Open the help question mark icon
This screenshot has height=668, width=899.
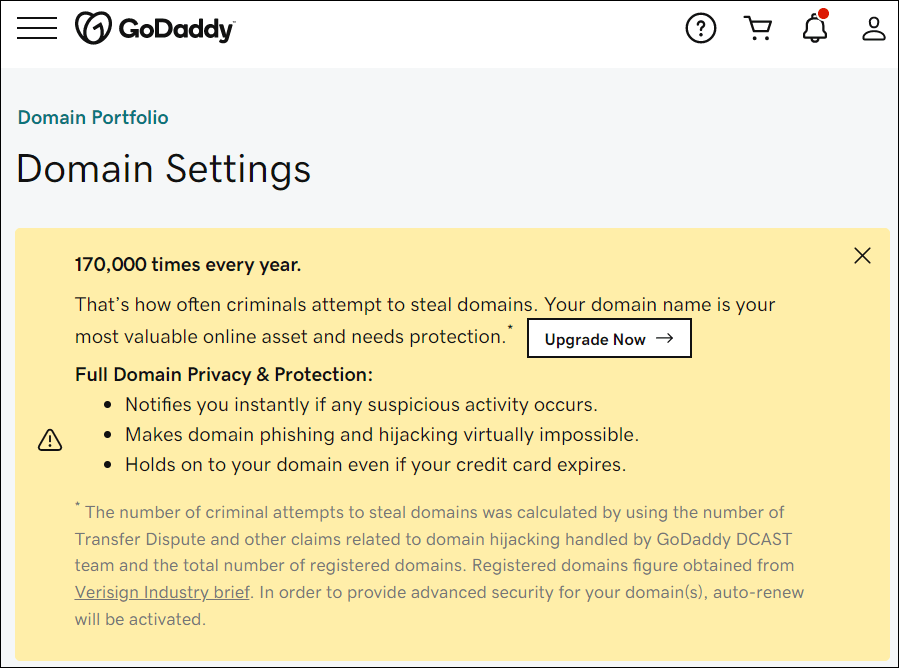click(701, 28)
